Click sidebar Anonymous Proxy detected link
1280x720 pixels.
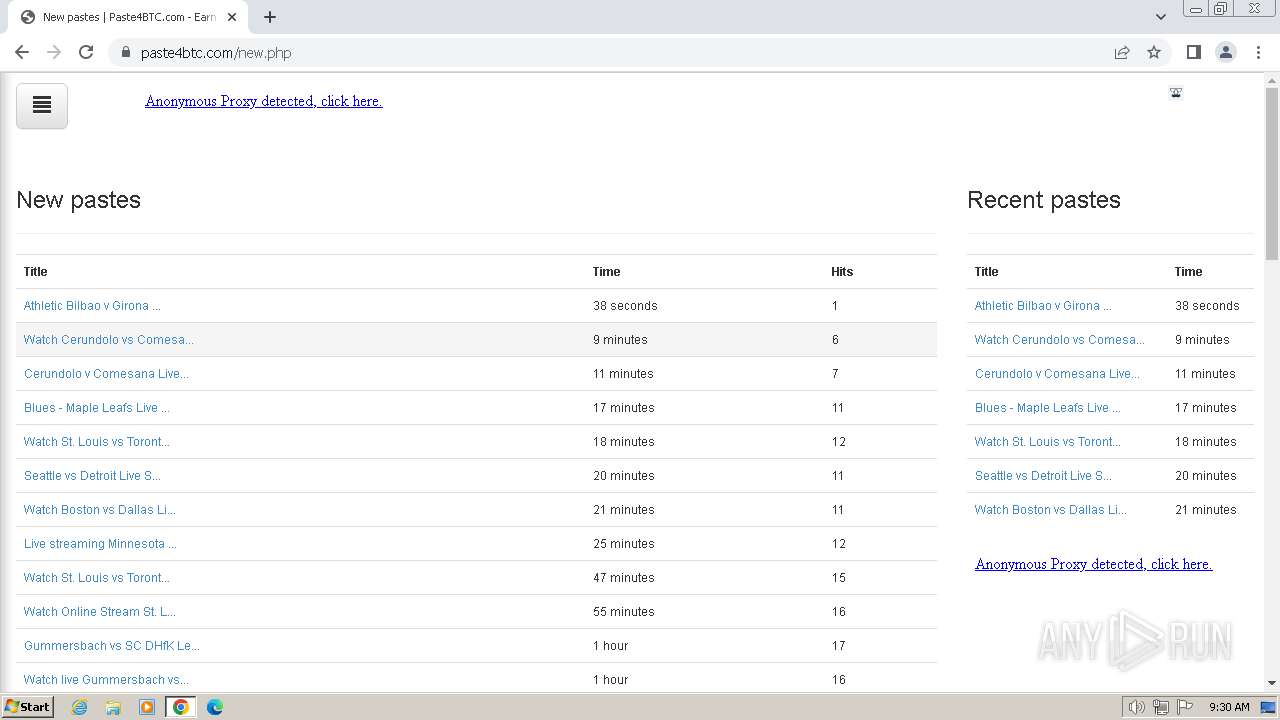click(x=1093, y=564)
